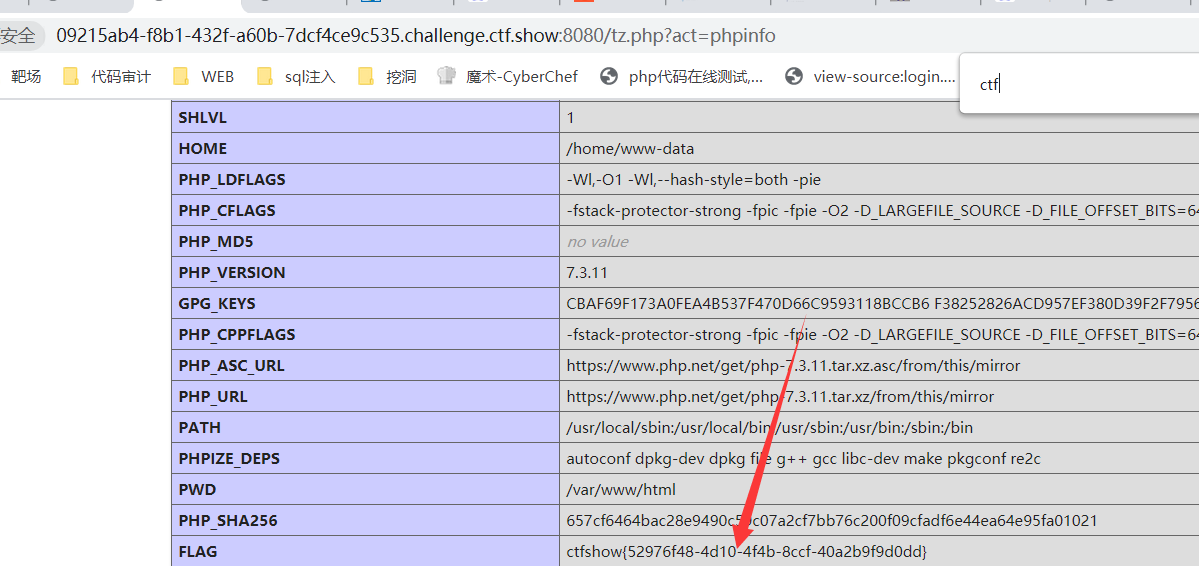The image size is (1199, 566).
Task: Open the 挖洞 bookmark folder
Action: click(388, 76)
